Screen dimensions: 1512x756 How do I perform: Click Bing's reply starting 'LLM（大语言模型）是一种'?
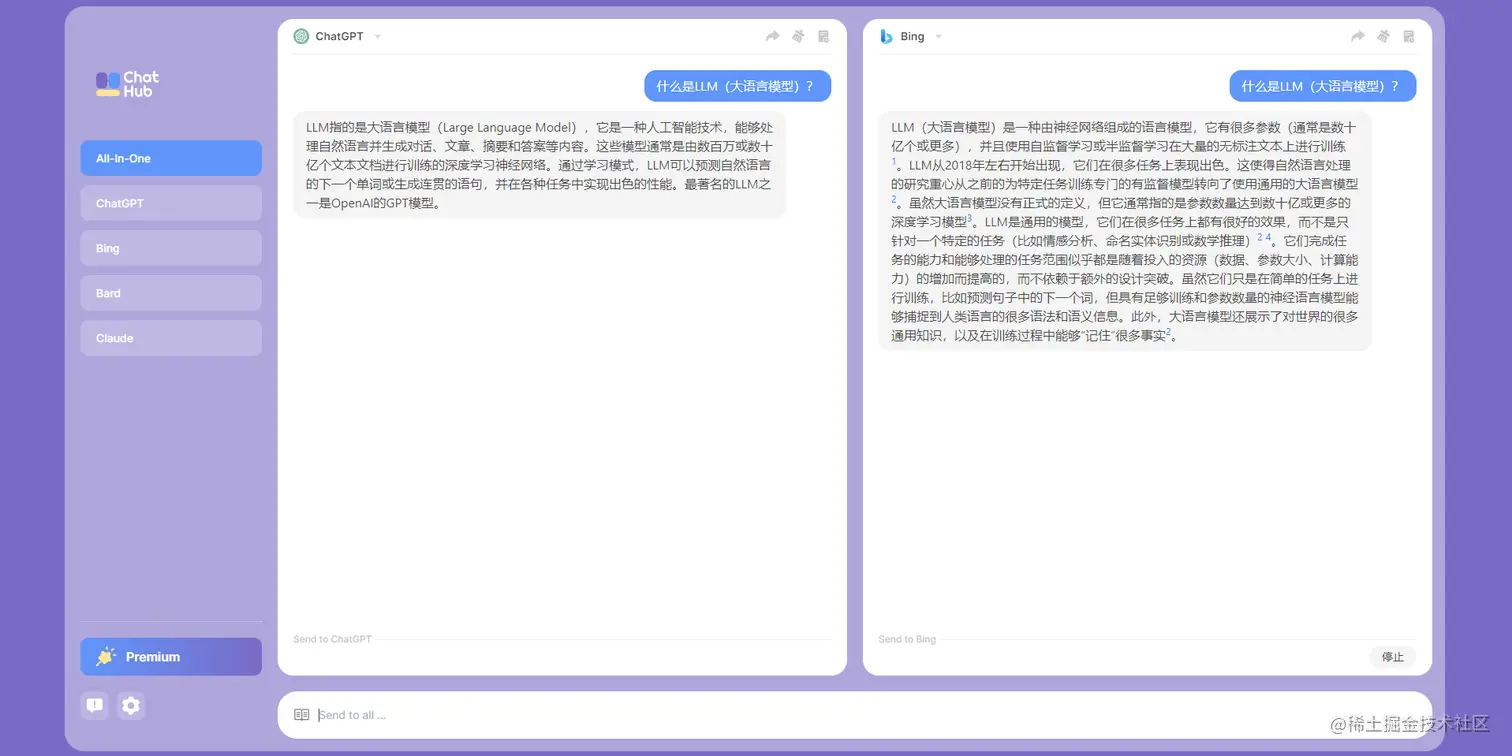pyautogui.click(x=1124, y=231)
